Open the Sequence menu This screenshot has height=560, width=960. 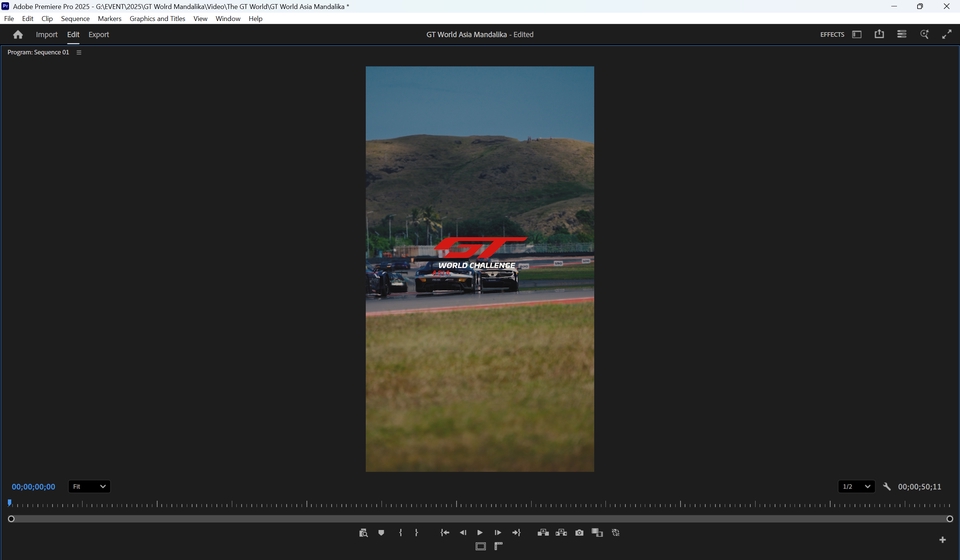75,19
